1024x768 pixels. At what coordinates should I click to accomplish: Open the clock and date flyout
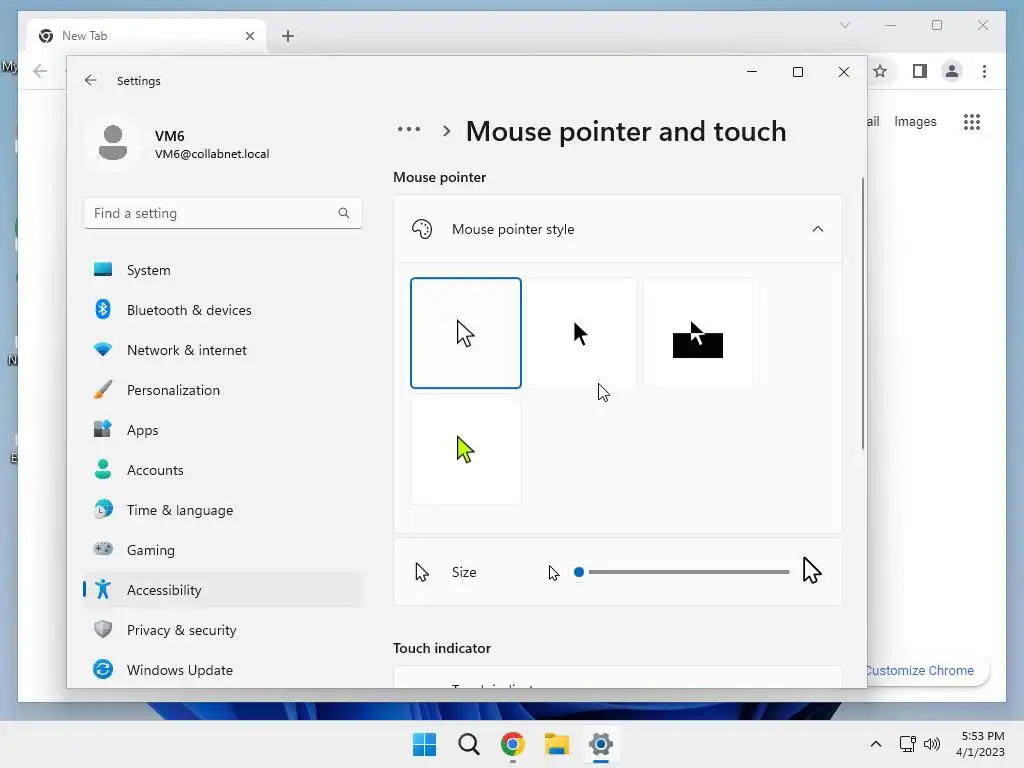980,744
